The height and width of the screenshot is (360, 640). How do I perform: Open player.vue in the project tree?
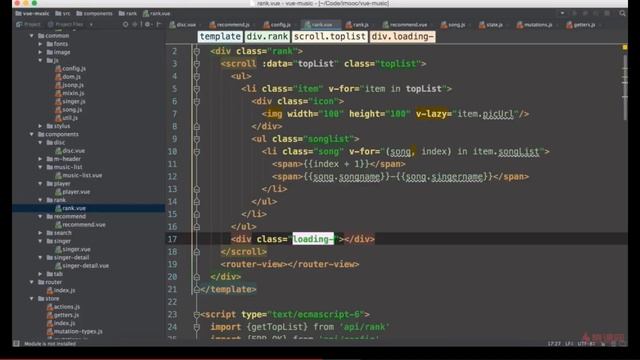[x=72, y=191]
